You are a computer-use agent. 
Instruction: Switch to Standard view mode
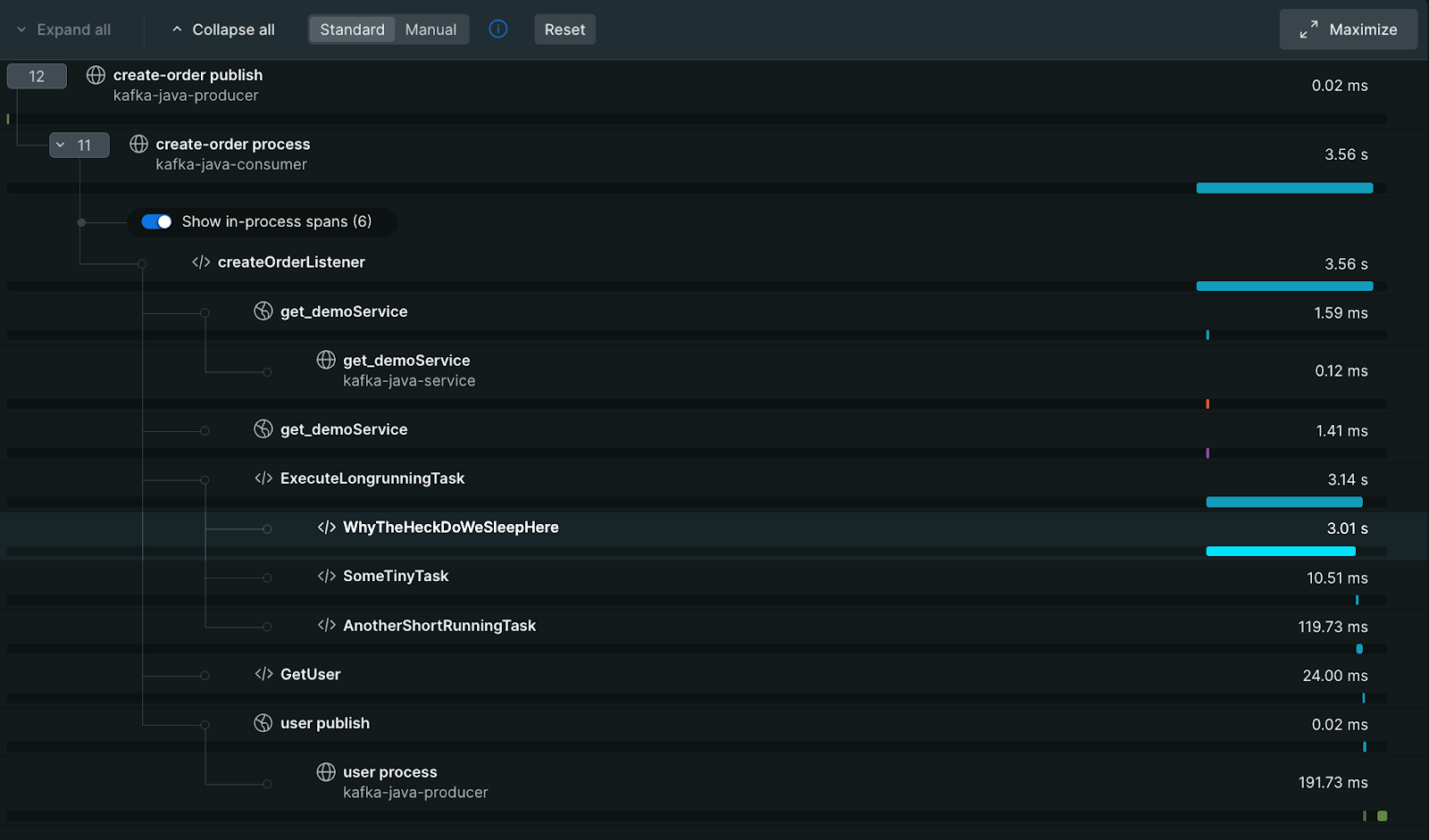(352, 29)
